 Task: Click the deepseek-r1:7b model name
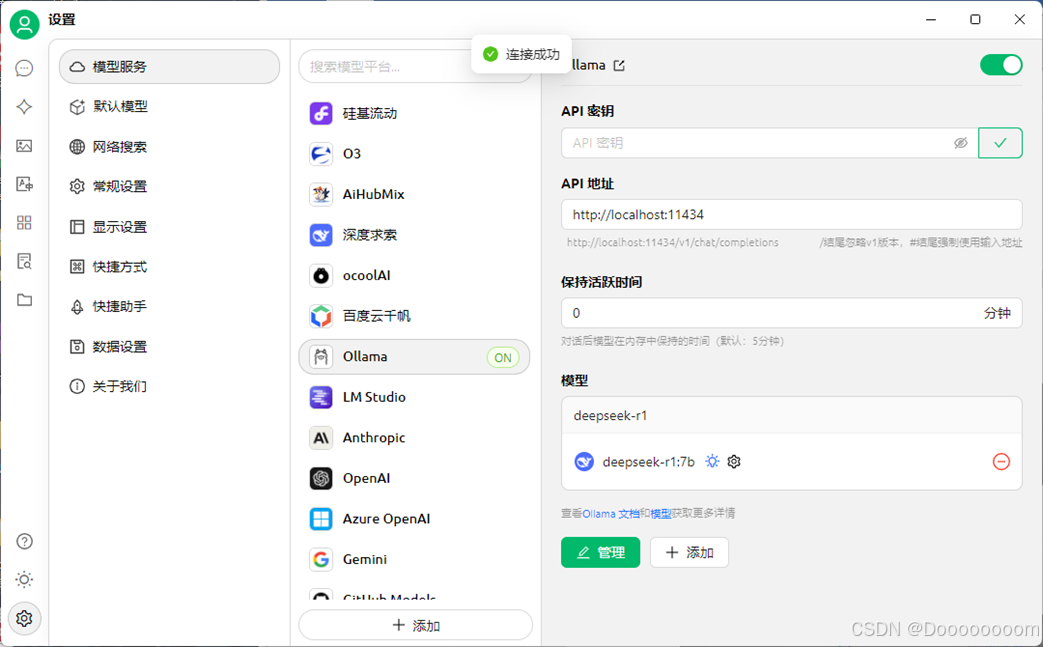pyautogui.click(x=649, y=462)
